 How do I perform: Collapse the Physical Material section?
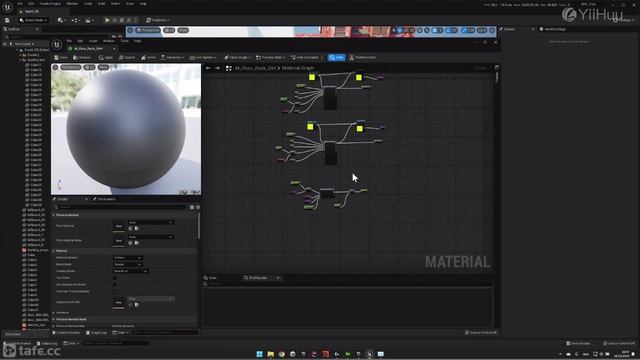(54, 215)
